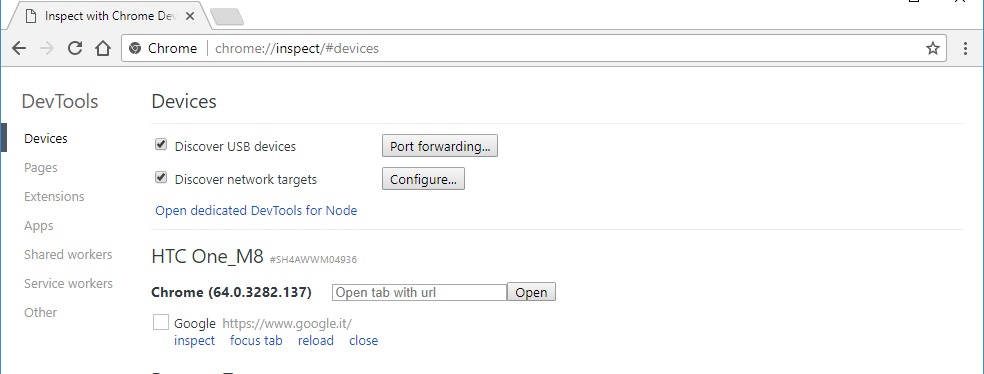
Task: Go to the home page icon
Action: click(103, 48)
